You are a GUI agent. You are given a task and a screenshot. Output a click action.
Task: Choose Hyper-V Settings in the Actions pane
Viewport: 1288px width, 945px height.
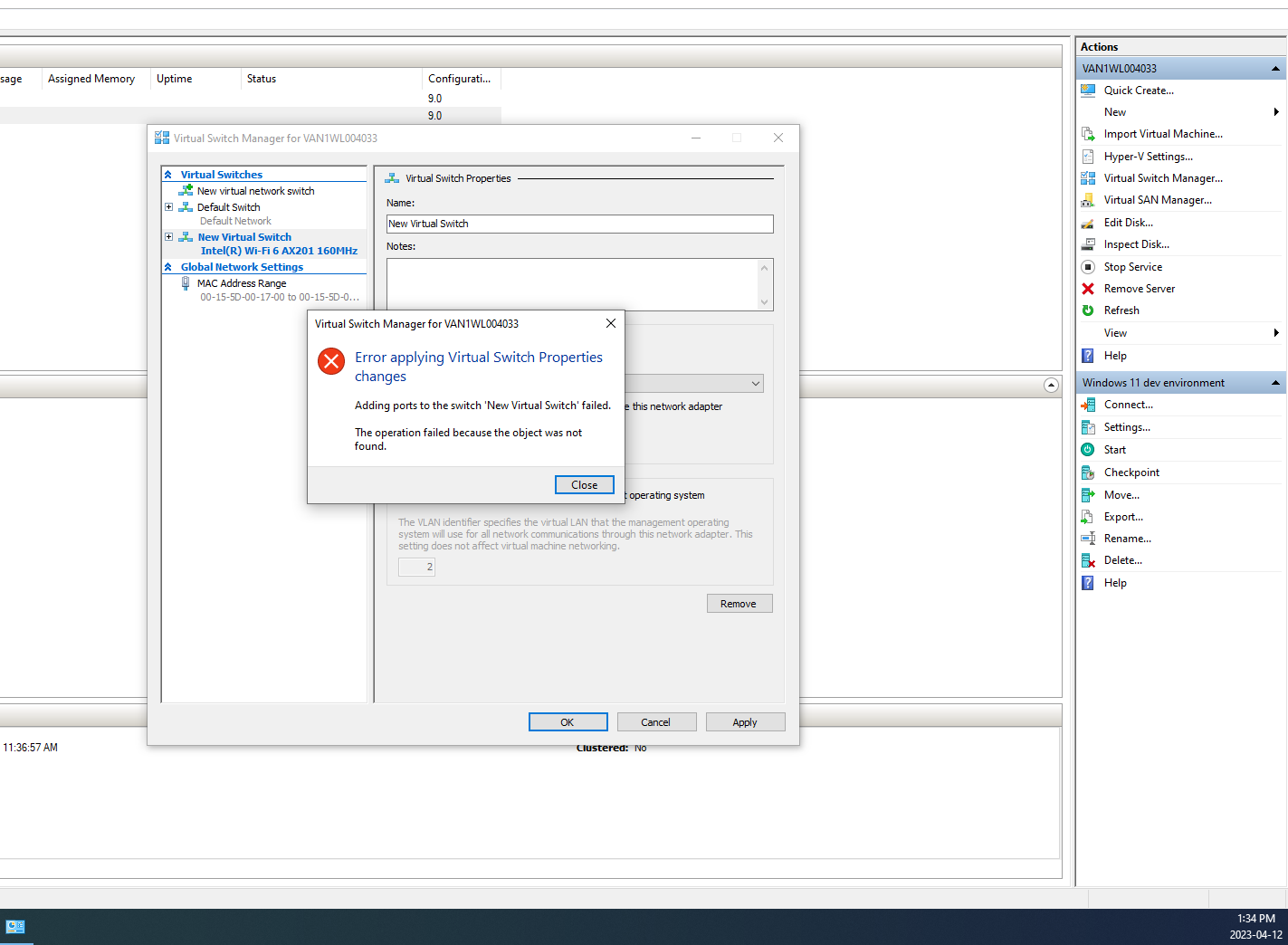(x=1148, y=157)
